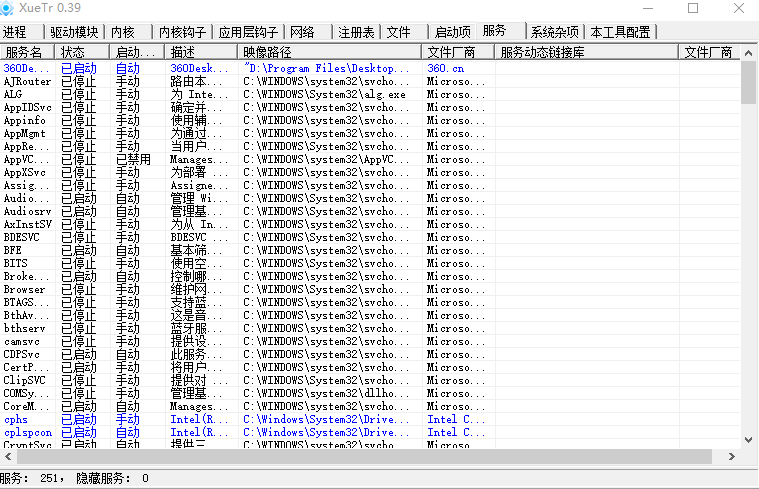The width and height of the screenshot is (759, 489).
Task: Open the 启动项 tab
Action: 449,32
